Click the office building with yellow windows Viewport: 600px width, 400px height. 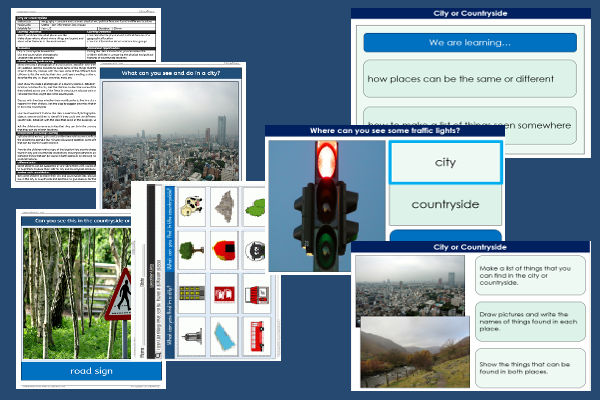191,293
